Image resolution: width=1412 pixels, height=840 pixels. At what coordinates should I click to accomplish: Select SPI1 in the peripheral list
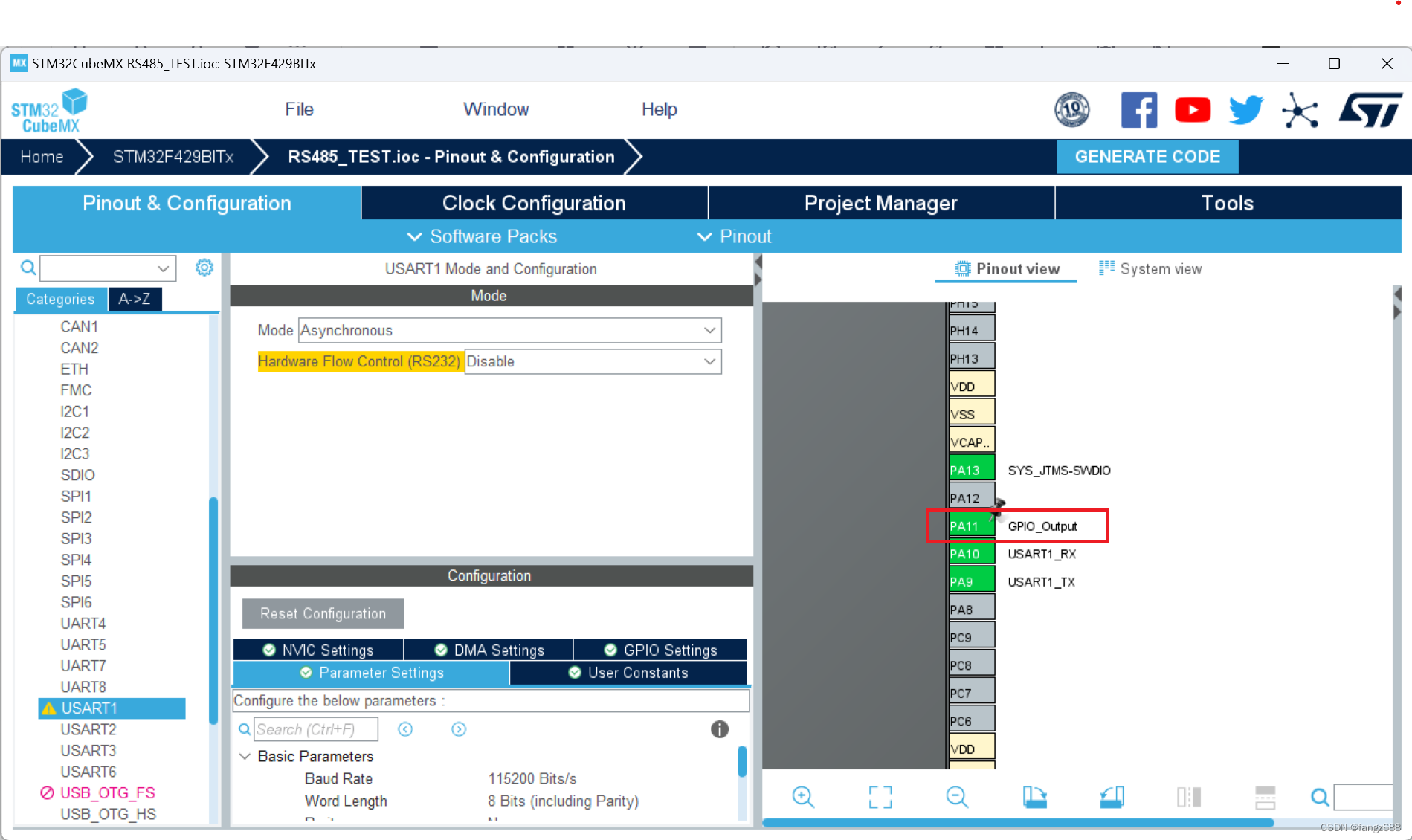(76, 496)
